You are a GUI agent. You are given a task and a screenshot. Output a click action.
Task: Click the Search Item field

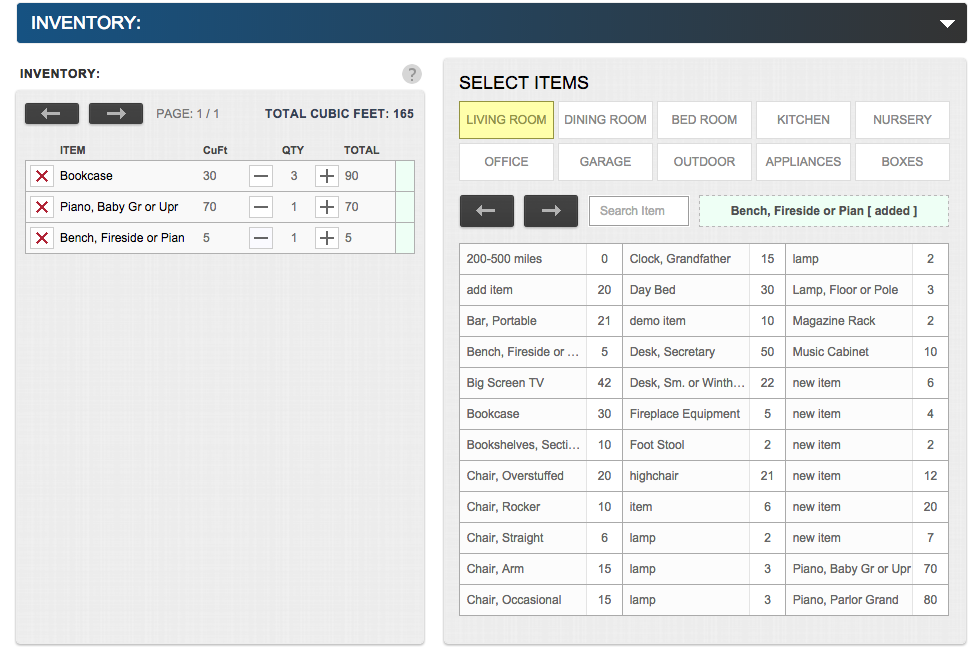[639, 211]
